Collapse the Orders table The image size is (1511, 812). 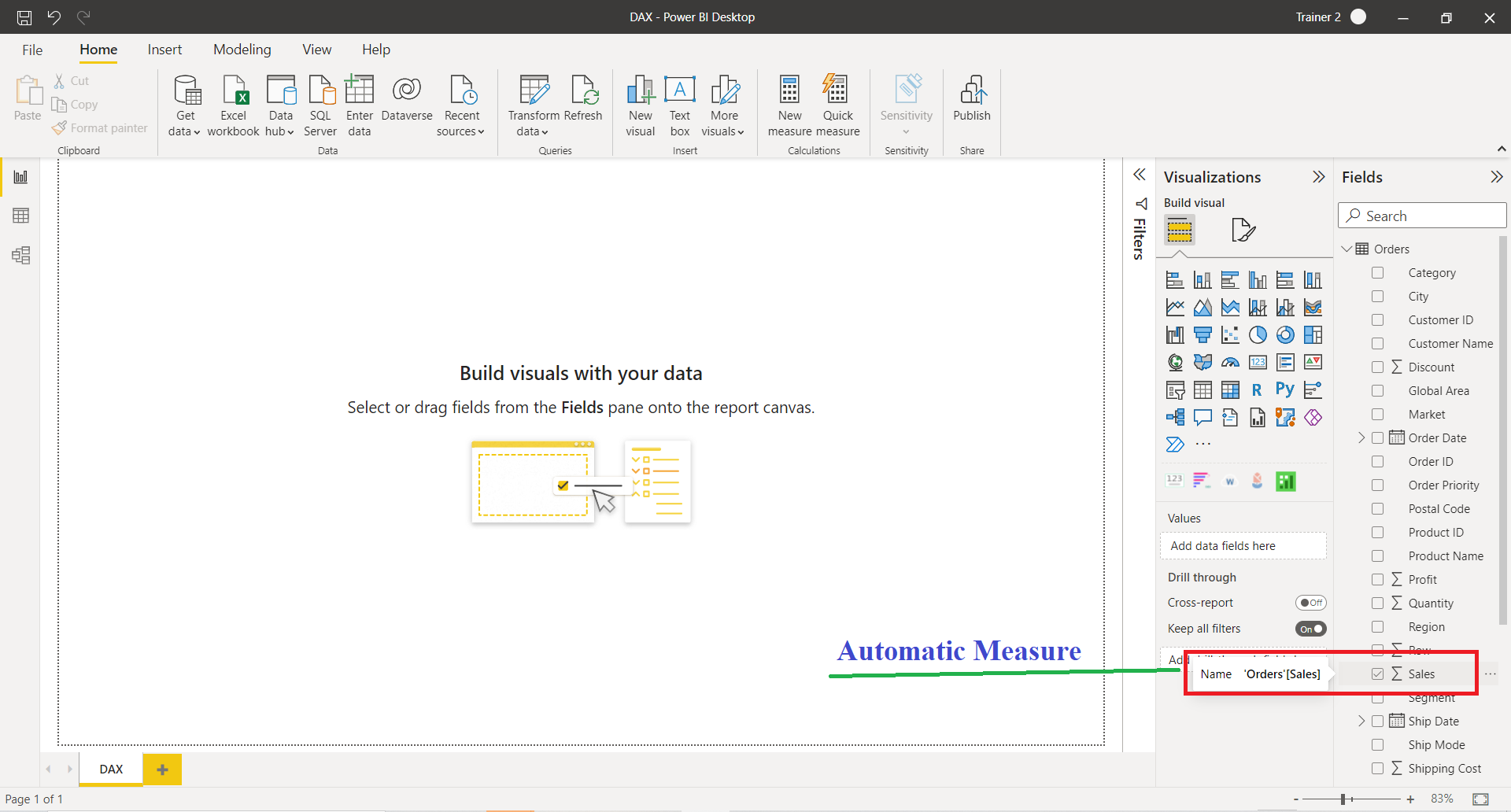pos(1347,249)
